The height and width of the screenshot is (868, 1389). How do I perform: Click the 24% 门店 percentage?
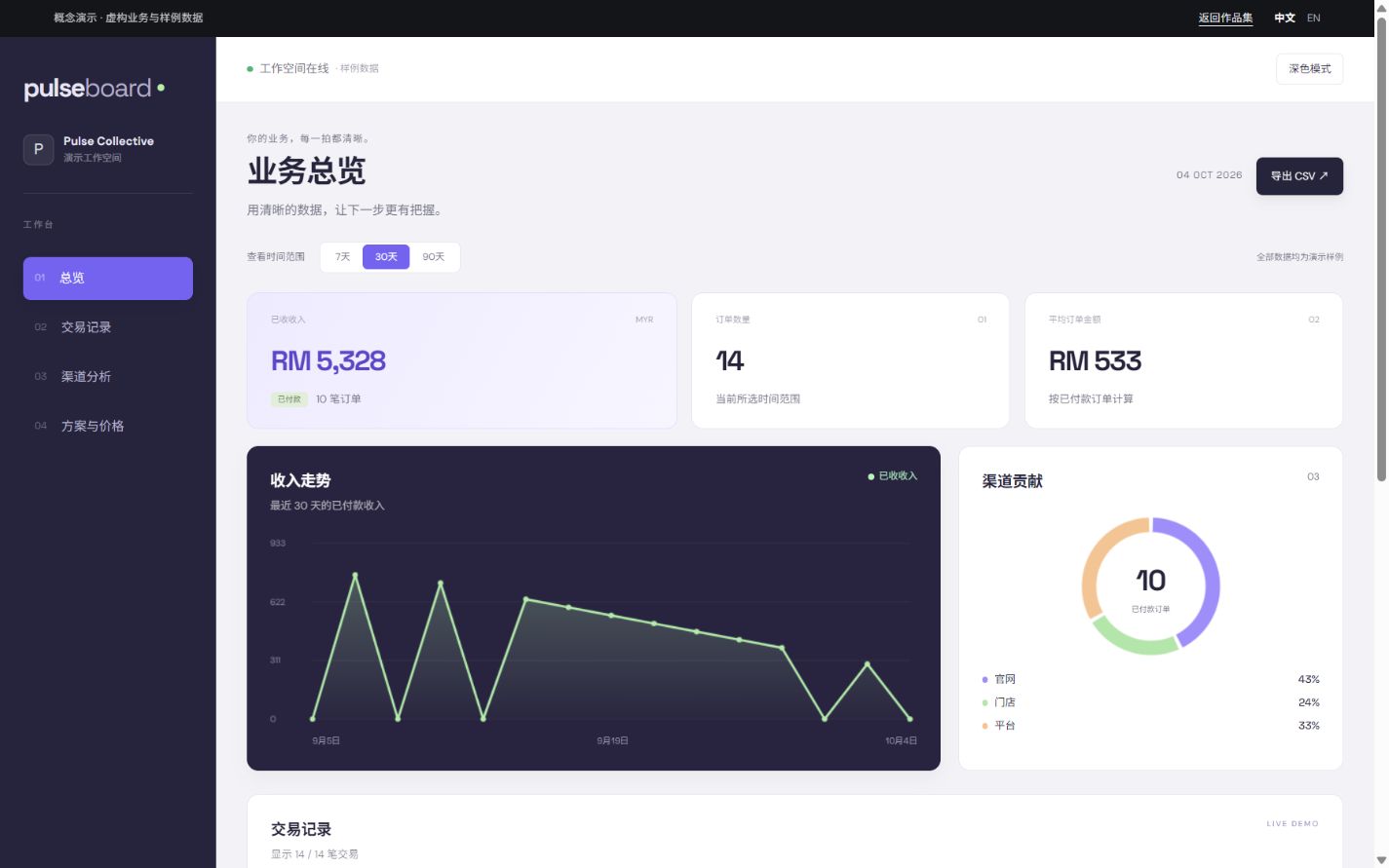pyautogui.click(x=1308, y=702)
